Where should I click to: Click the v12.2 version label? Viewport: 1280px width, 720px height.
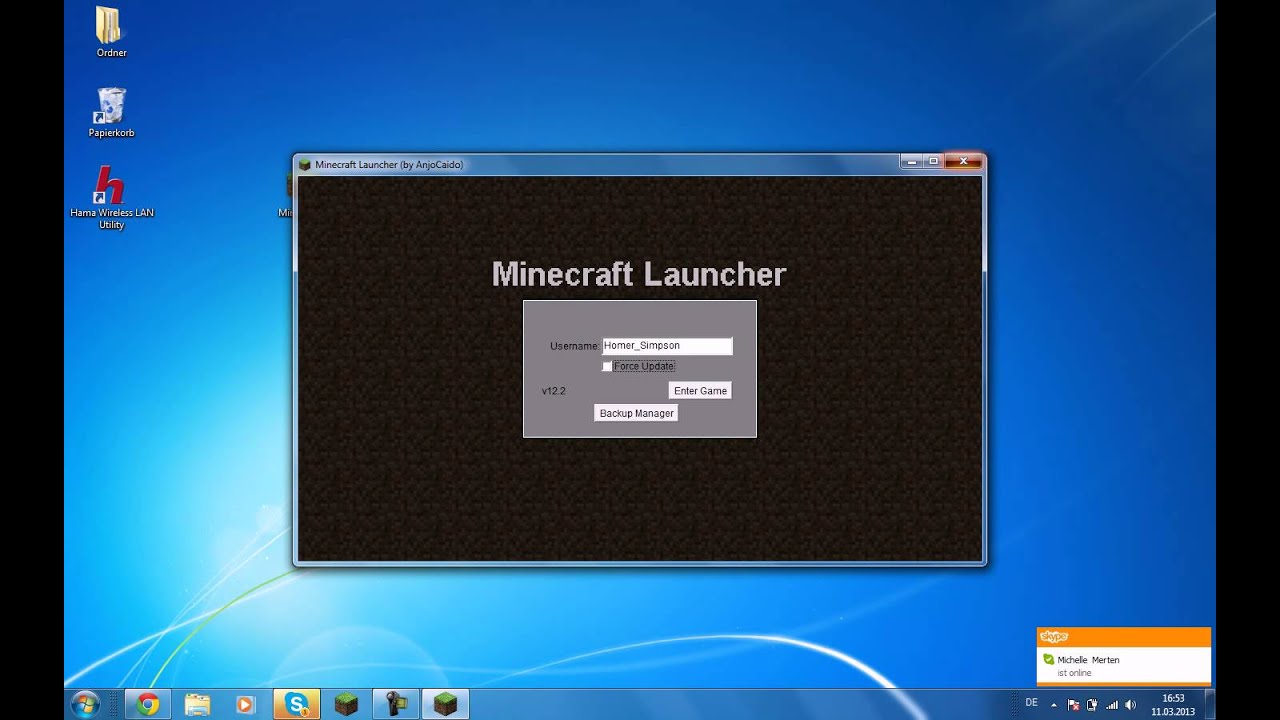click(554, 391)
